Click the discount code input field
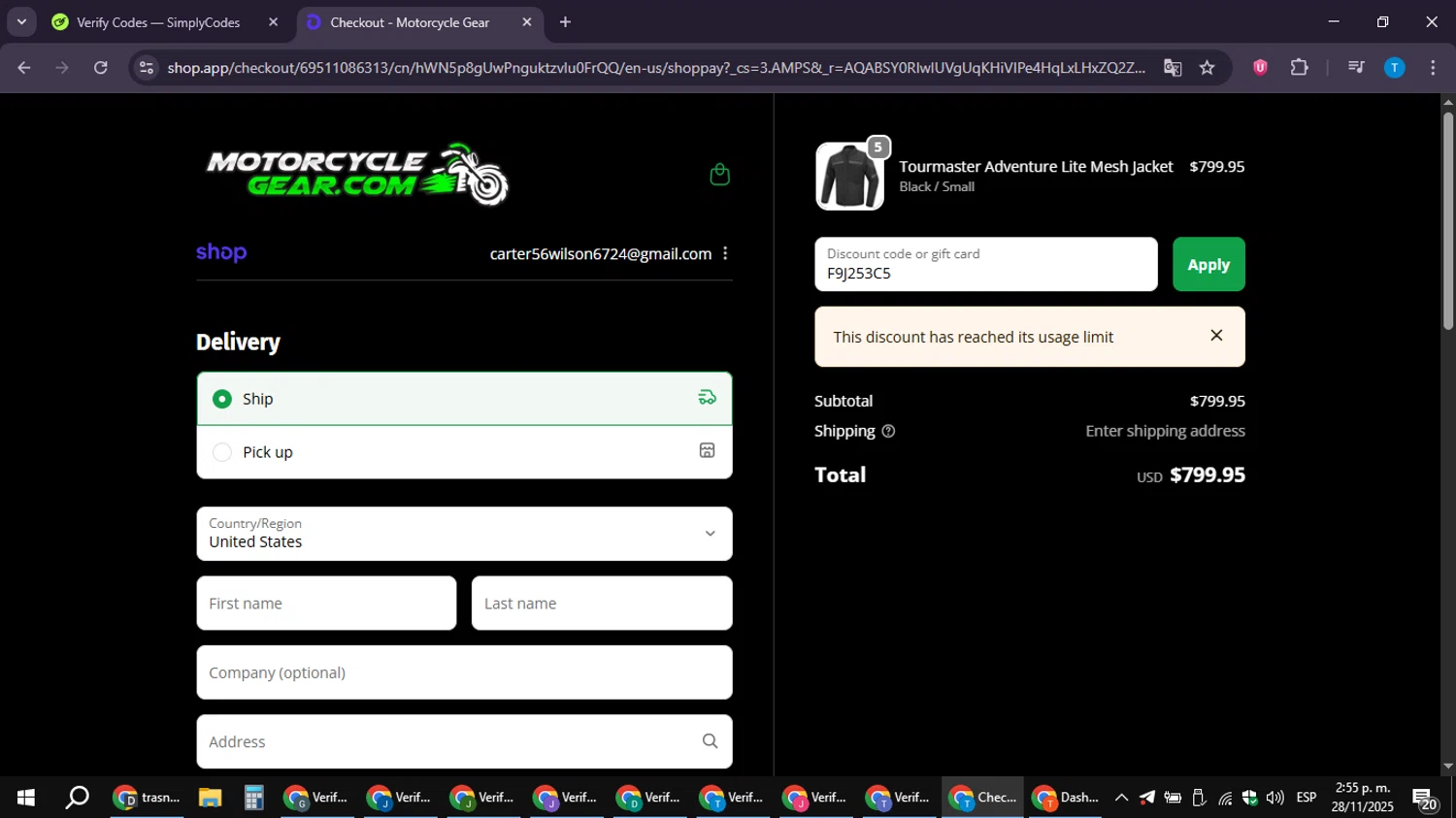1456x818 pixels. click(x=985, y=264)
